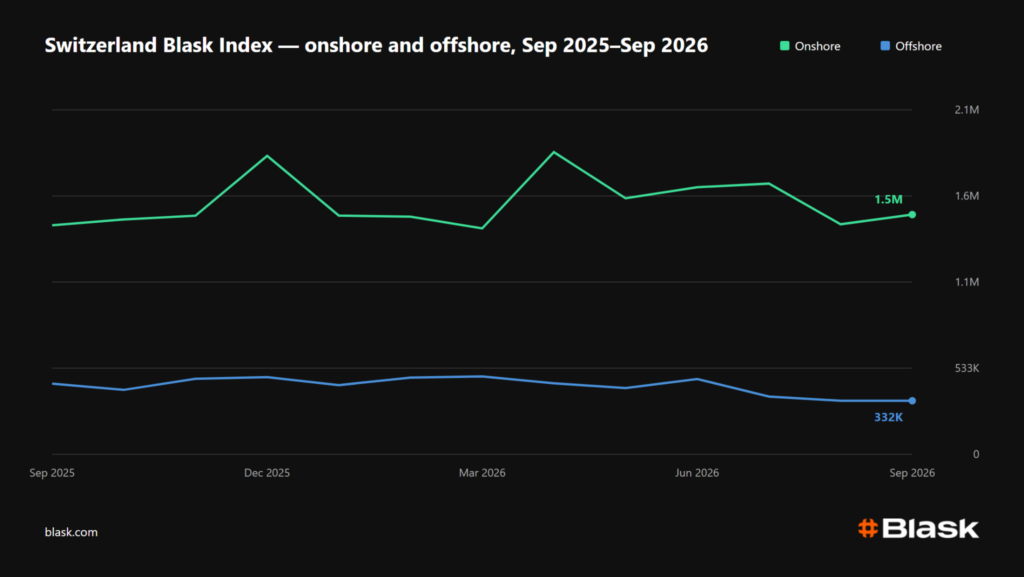The height and width of the screenshot is (577, 1024).
Task: Click the Jun 2026 x-axis label
Action: tap(697, 473)
